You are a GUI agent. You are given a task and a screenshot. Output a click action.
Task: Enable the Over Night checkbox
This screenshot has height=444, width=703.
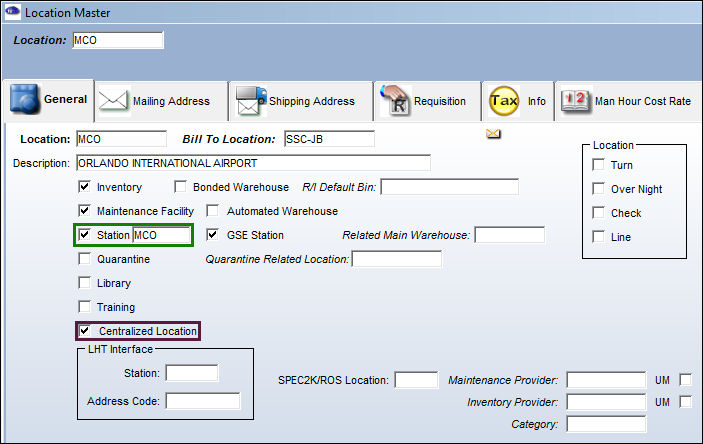pyautogui.click(x=599, y=188)
